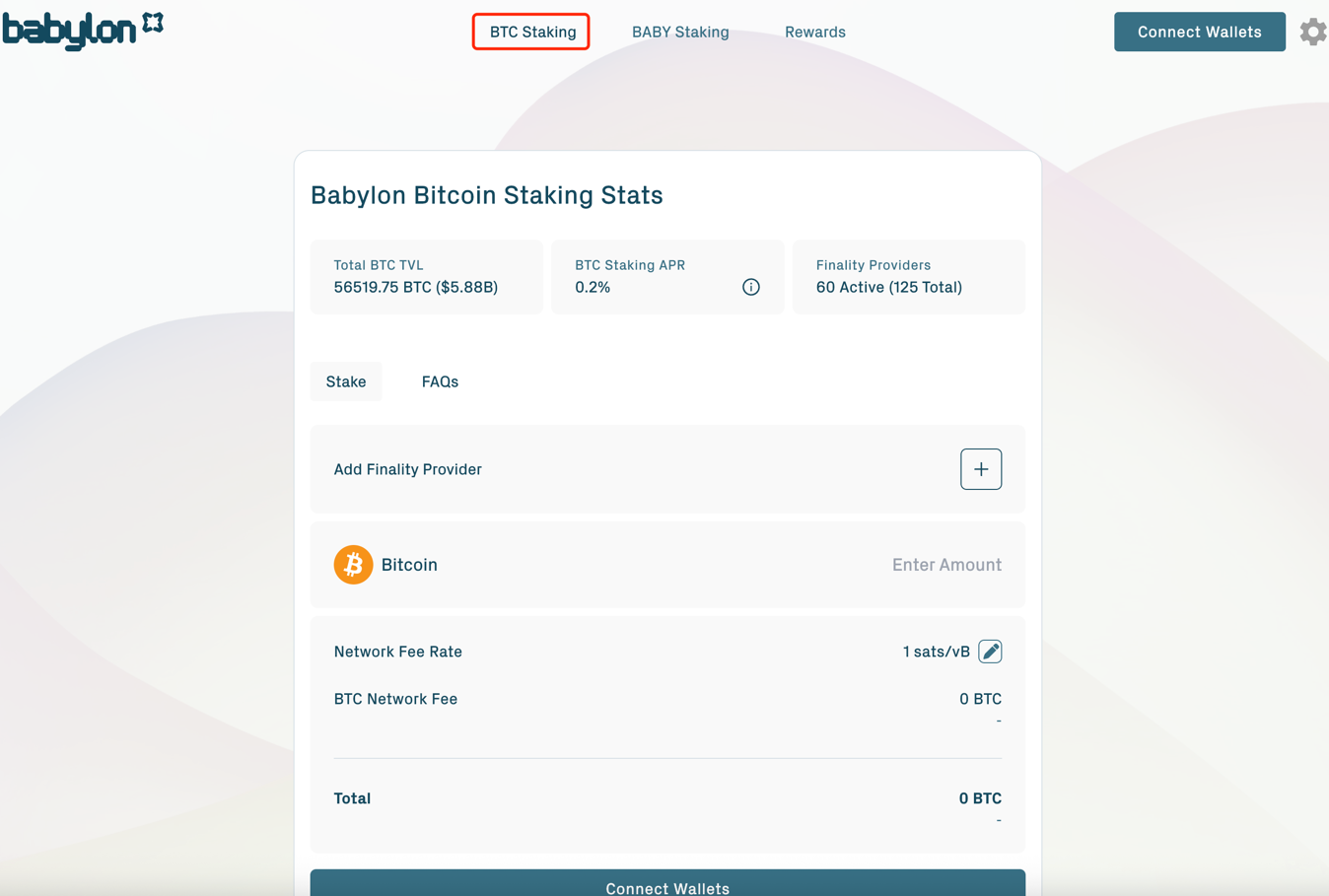Select the highlighted BTC Staking menu item
This screenshot has width=1329, height=896.
(x=530, y=32)
